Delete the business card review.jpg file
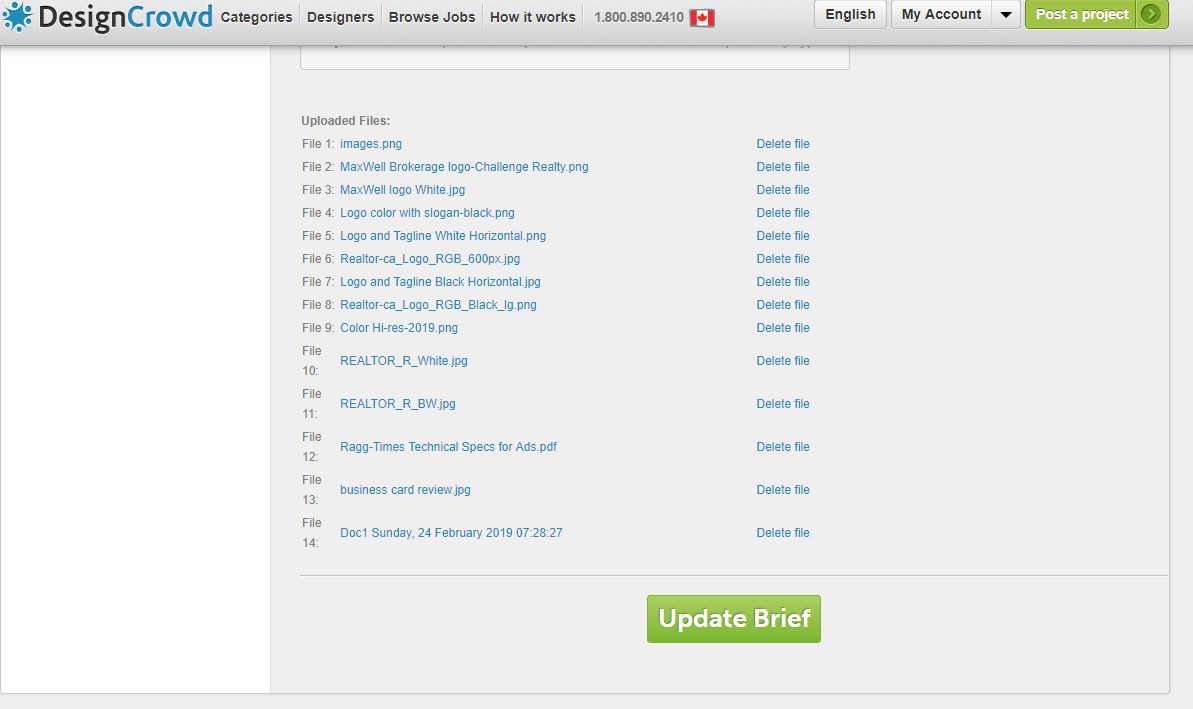The image size is (1193, 709). (x=783, y=490)
